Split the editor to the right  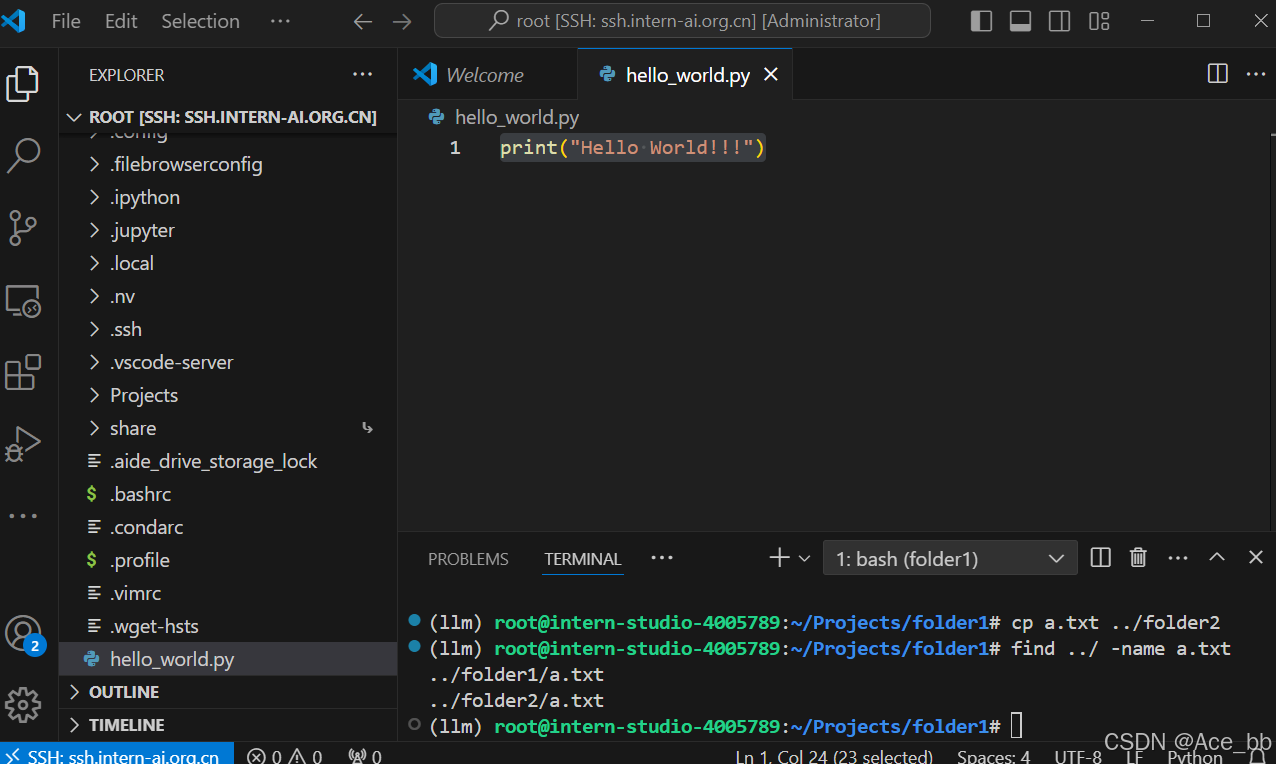1218,73
